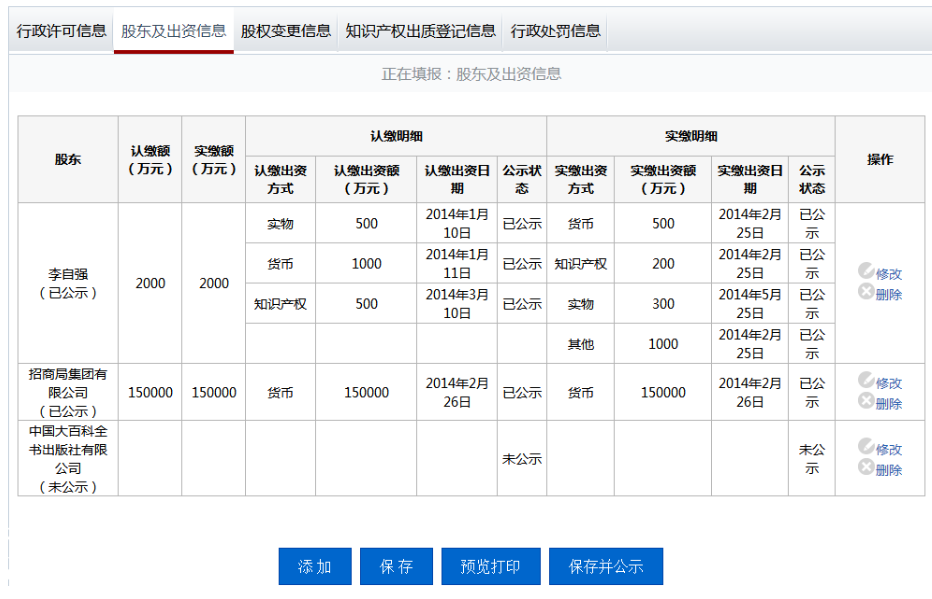Click 预览打印 to preview printing

(x=490, y=566)
